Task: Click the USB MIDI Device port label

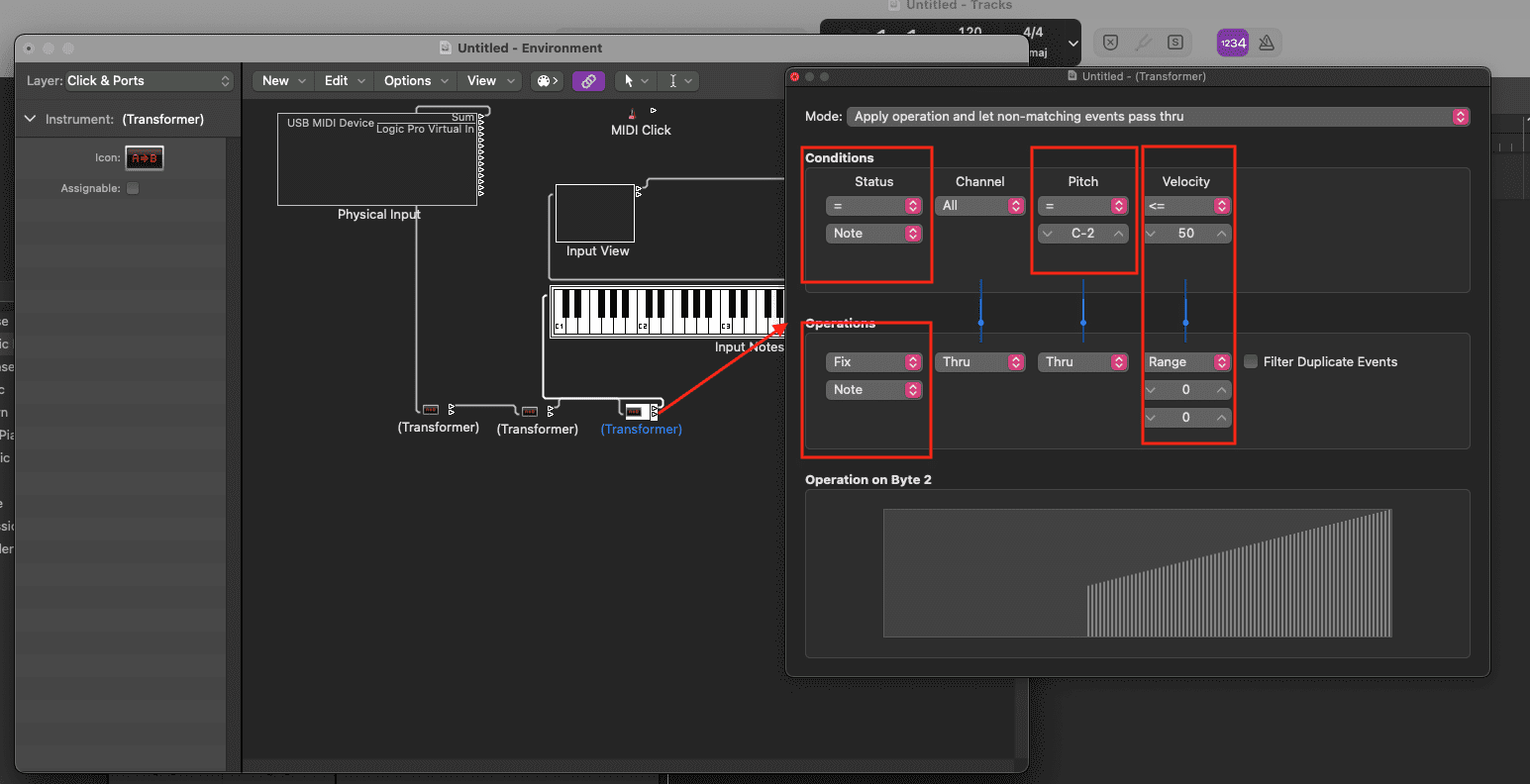Action: coord(331,123)
